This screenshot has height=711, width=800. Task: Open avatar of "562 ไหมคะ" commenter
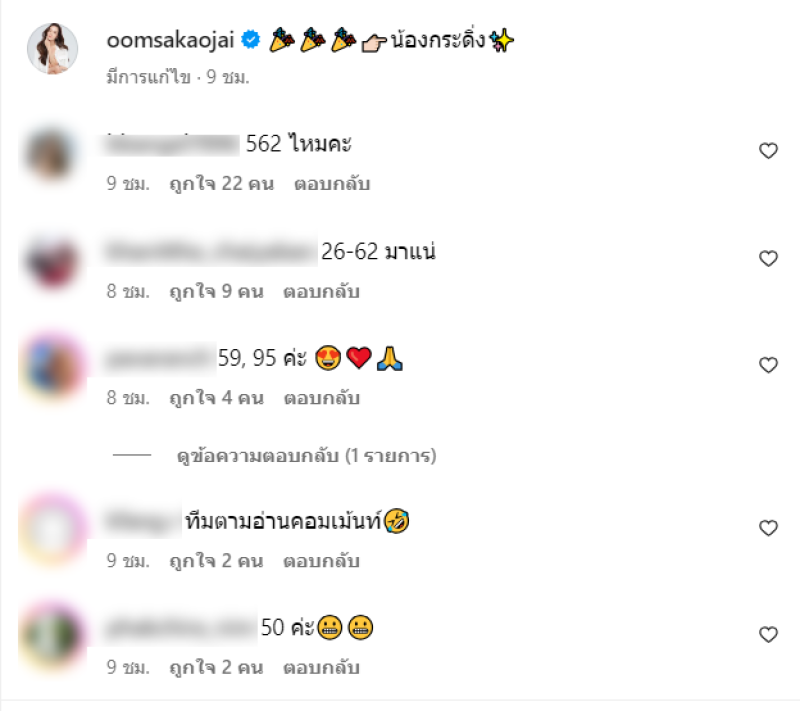[x=50, y=154]
